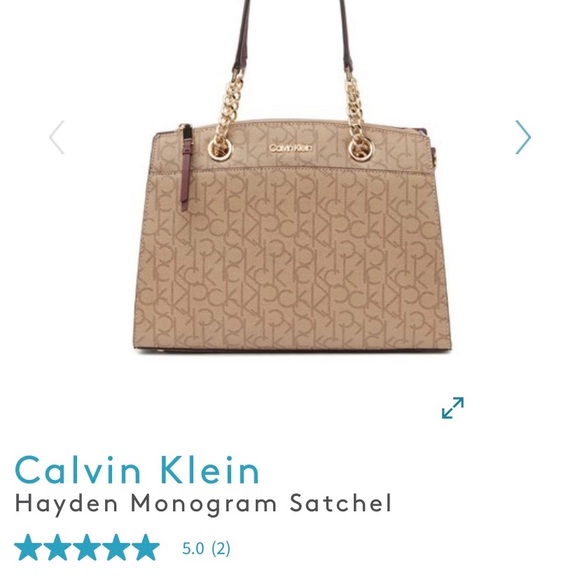Go to the previous product image arrow
This screenshot has height=580, width=580.
(57, 137)
